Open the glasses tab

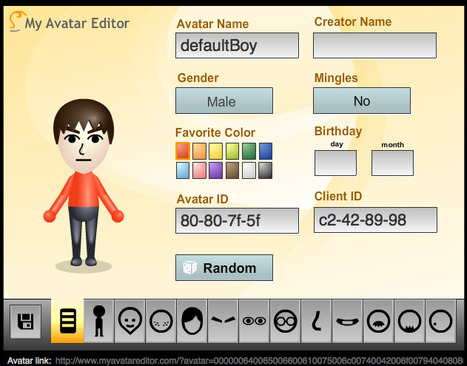[x=285, y=321]
